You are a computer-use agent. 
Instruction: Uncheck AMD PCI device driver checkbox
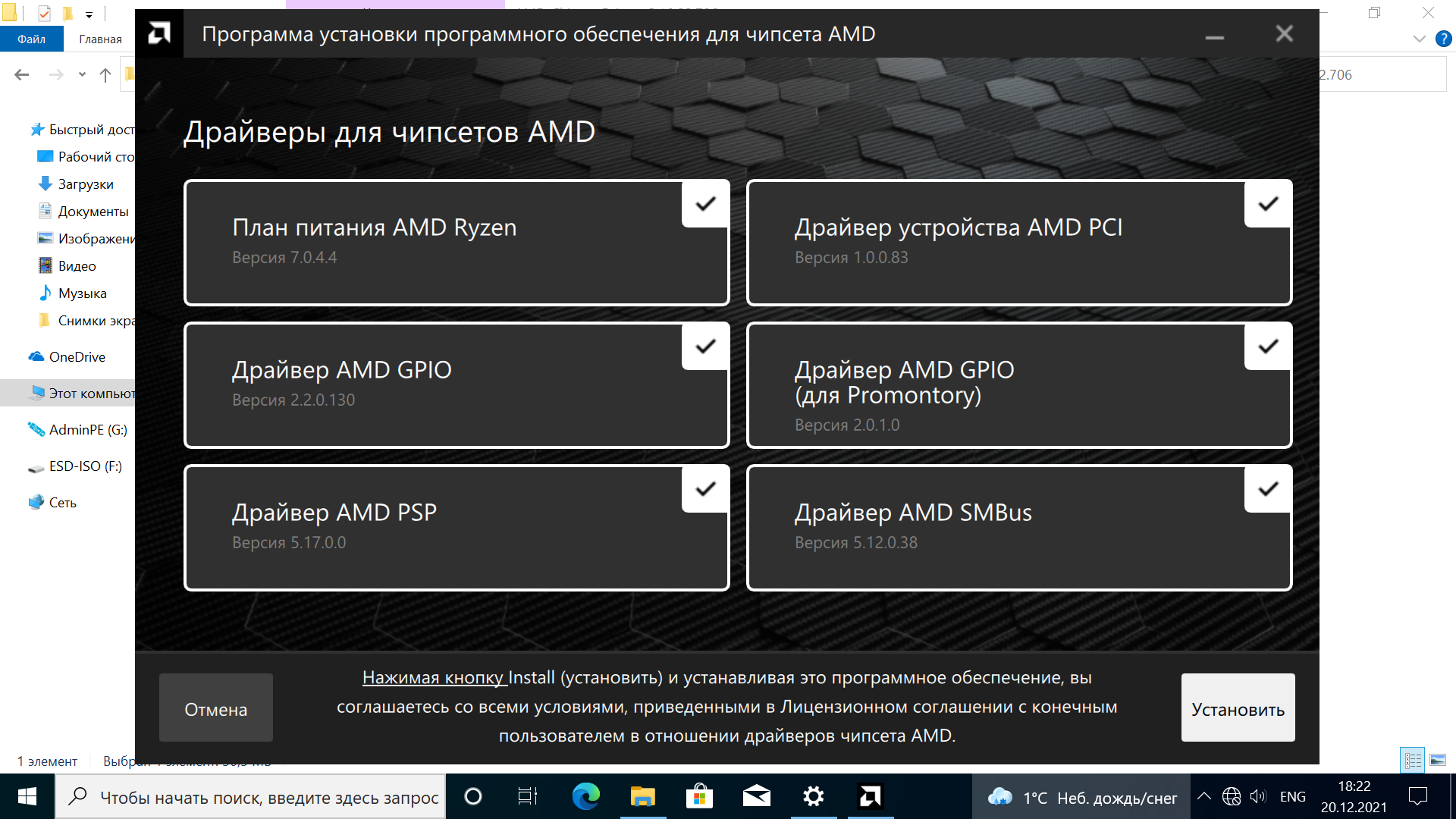coord(1268,203)
